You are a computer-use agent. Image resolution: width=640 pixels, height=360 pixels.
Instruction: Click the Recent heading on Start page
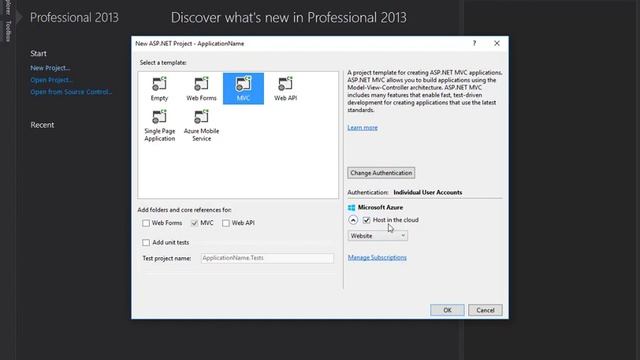point(42,125)
